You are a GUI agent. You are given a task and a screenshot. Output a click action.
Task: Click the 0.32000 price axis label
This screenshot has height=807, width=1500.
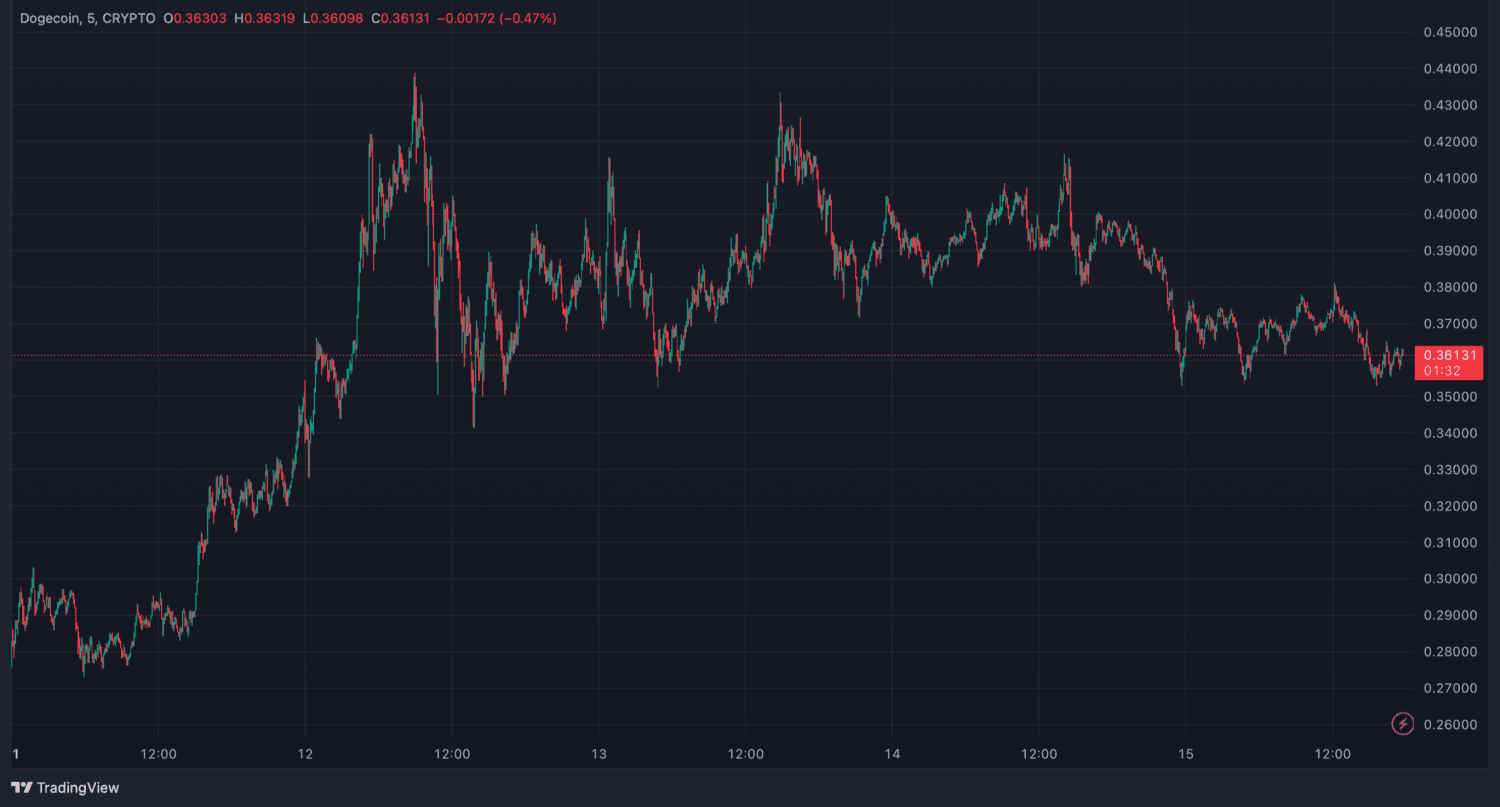(1450, 506)
